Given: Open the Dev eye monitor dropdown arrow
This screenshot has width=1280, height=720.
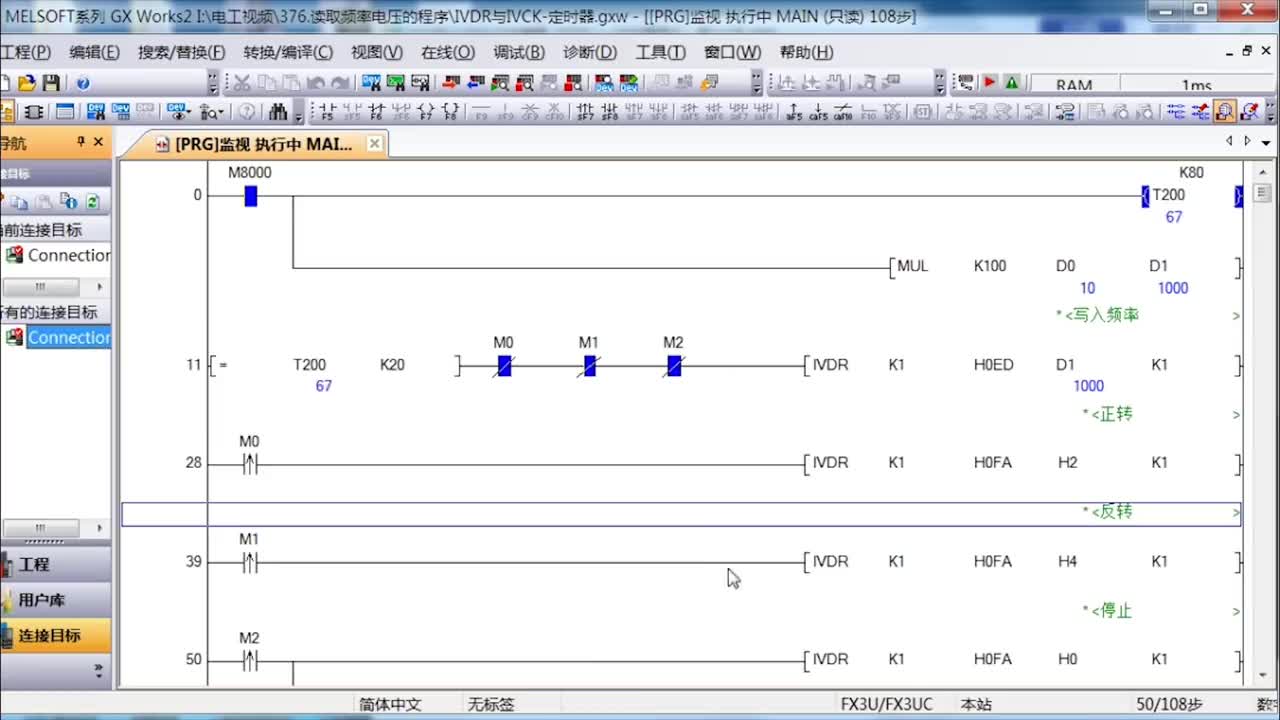Looking at the screenshot, I should tap(189, 111).
